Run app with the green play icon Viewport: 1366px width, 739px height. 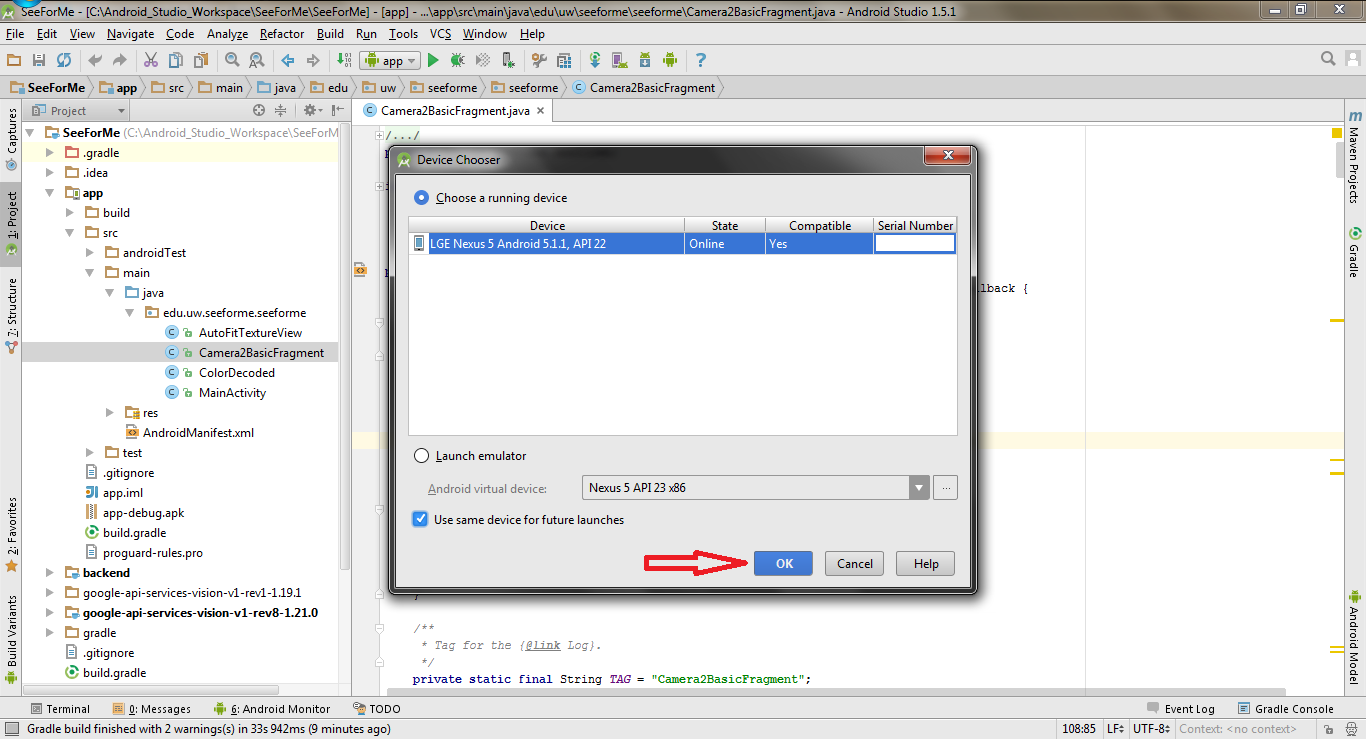(x=433, y=60)
